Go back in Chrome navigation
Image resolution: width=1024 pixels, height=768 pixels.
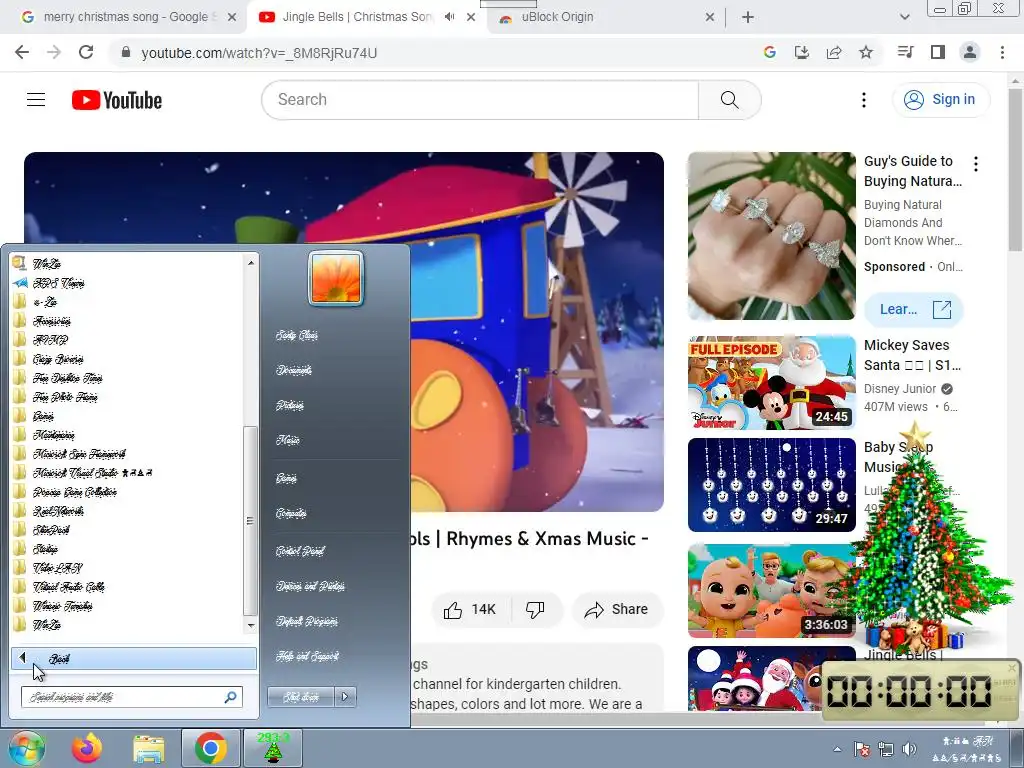point(22,52)
